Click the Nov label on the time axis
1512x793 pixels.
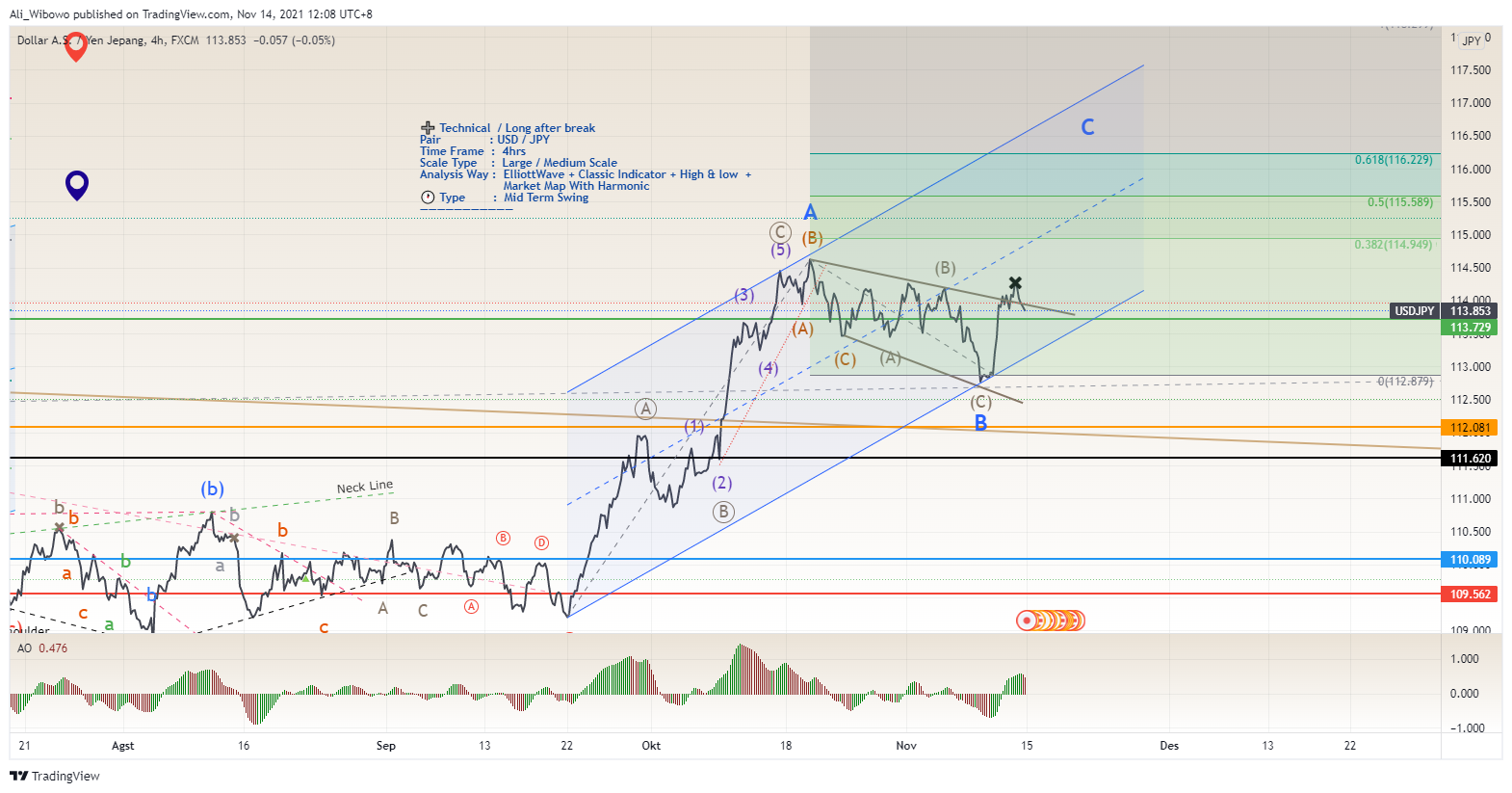point(906,746)
